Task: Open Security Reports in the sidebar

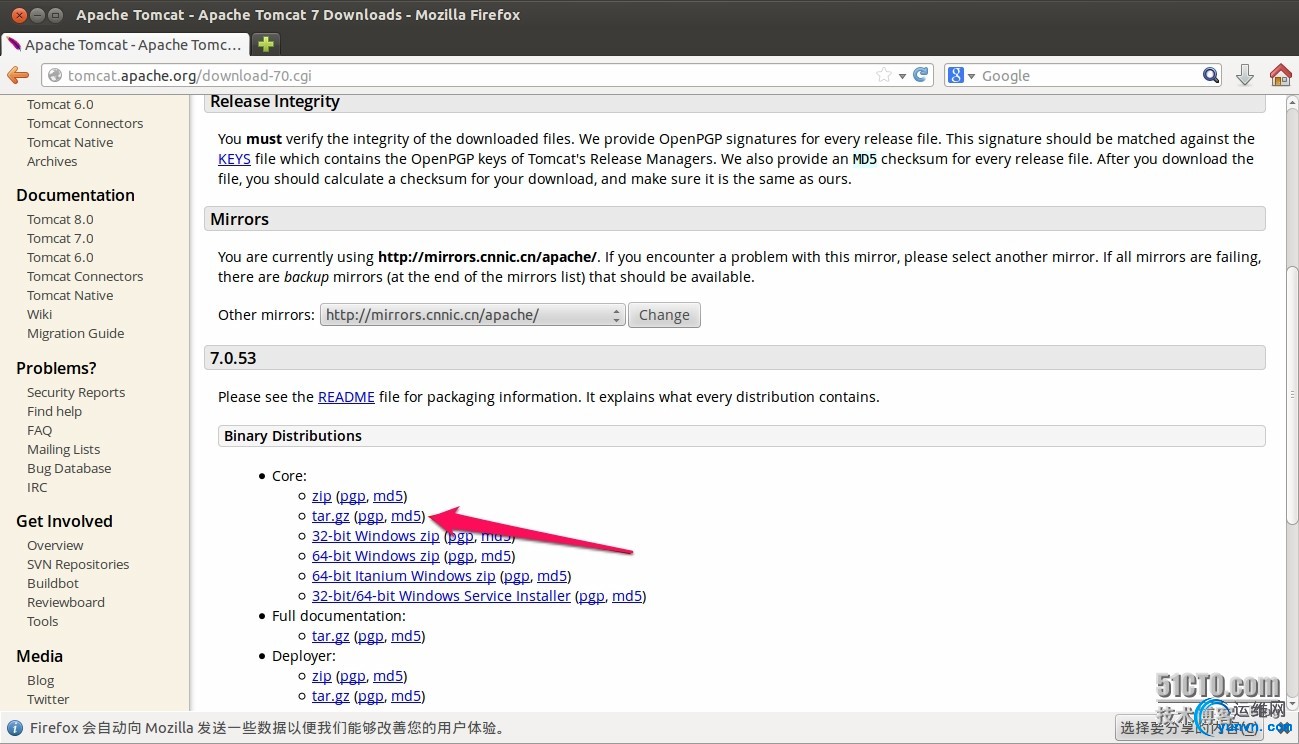Action: coord(76,393)
